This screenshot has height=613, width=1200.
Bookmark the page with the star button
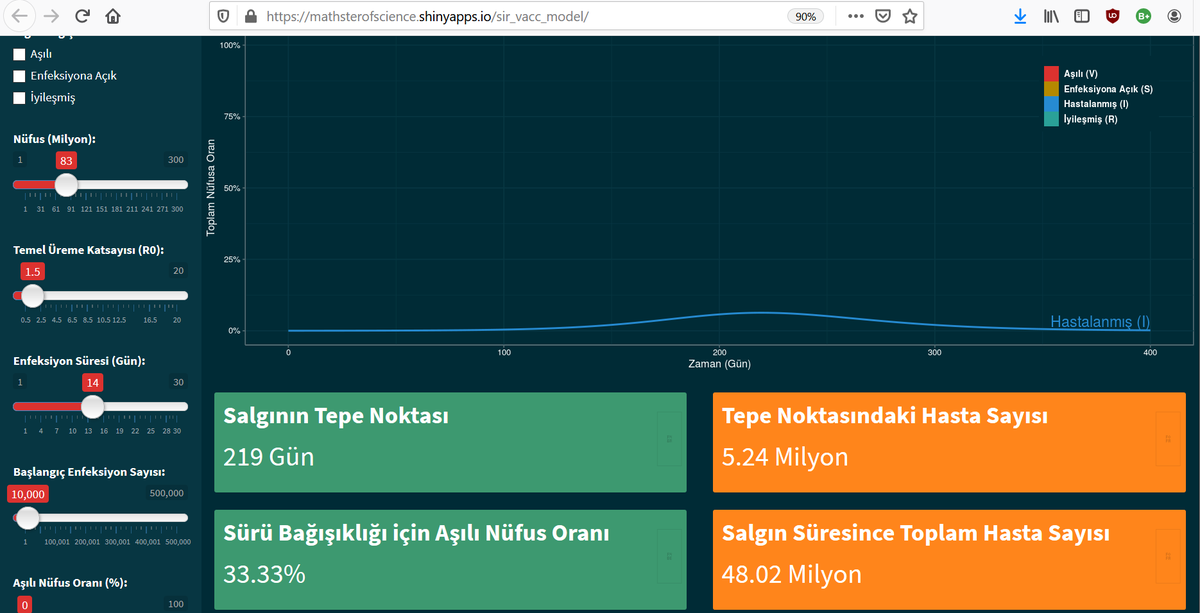(x=910, y=16)
